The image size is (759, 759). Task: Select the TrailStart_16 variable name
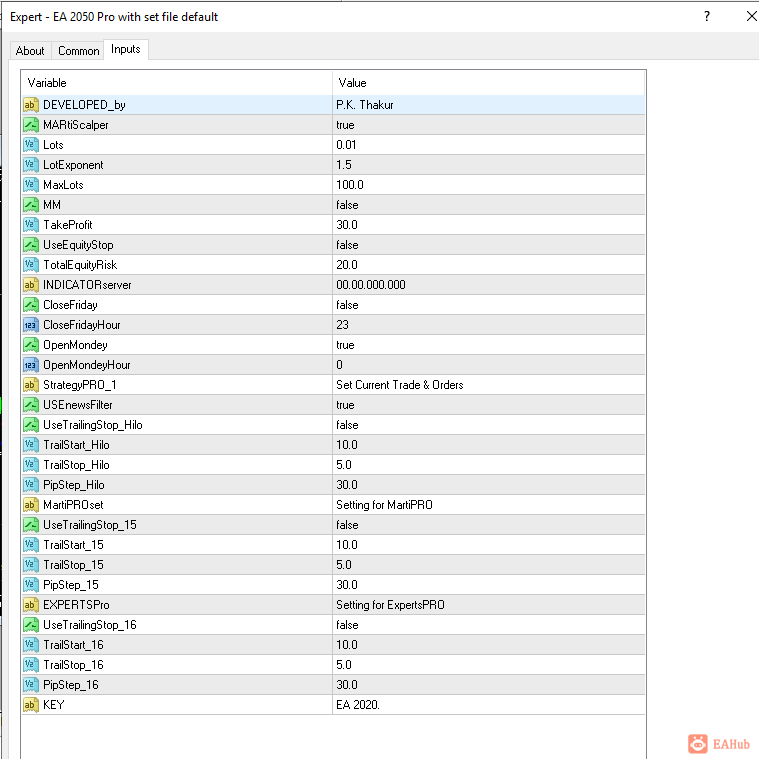(73, 645)
